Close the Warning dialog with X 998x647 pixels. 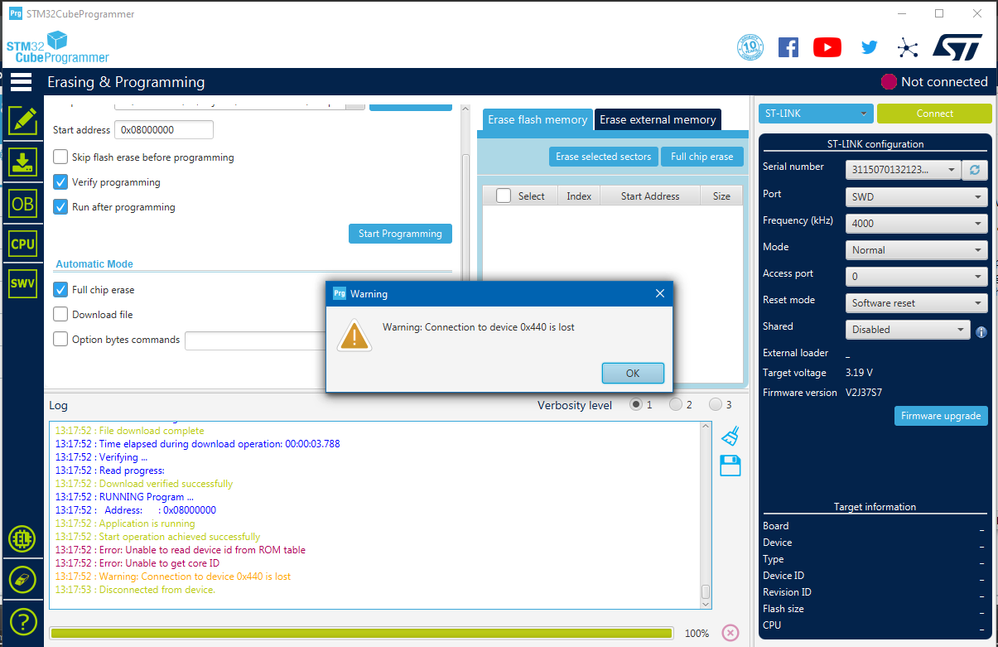coord(659,293)
